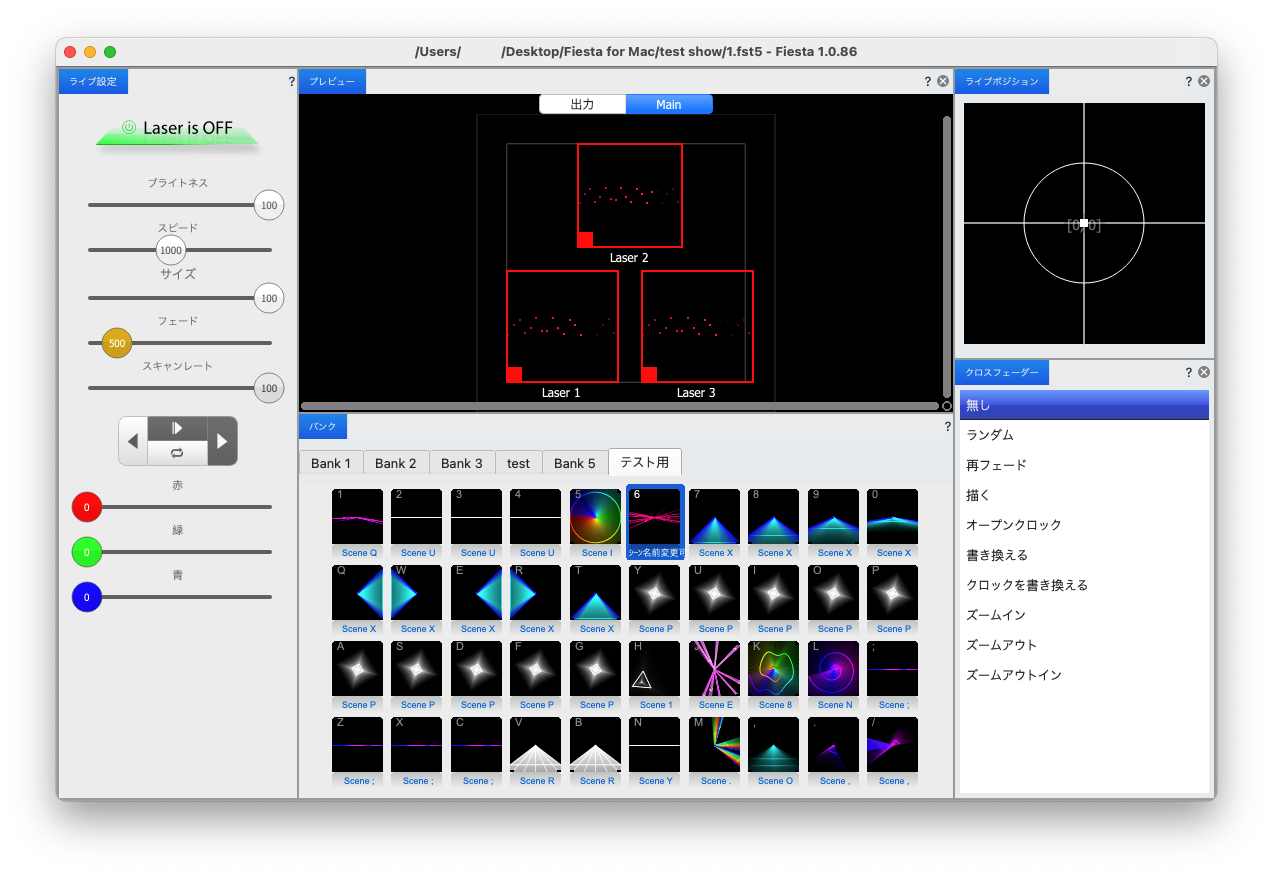Open the test bank tab

tap(518, 463)
